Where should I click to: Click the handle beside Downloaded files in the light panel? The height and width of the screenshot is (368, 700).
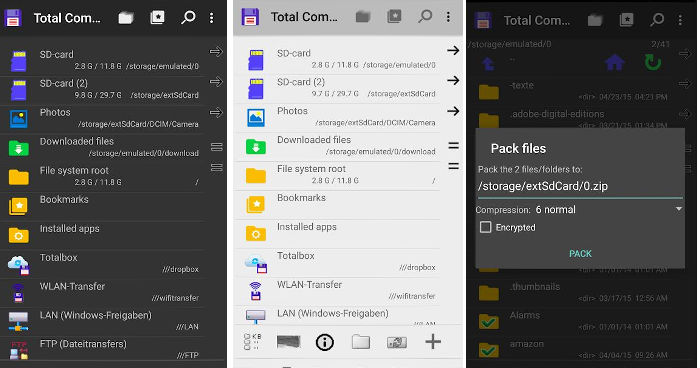[454, 146]
